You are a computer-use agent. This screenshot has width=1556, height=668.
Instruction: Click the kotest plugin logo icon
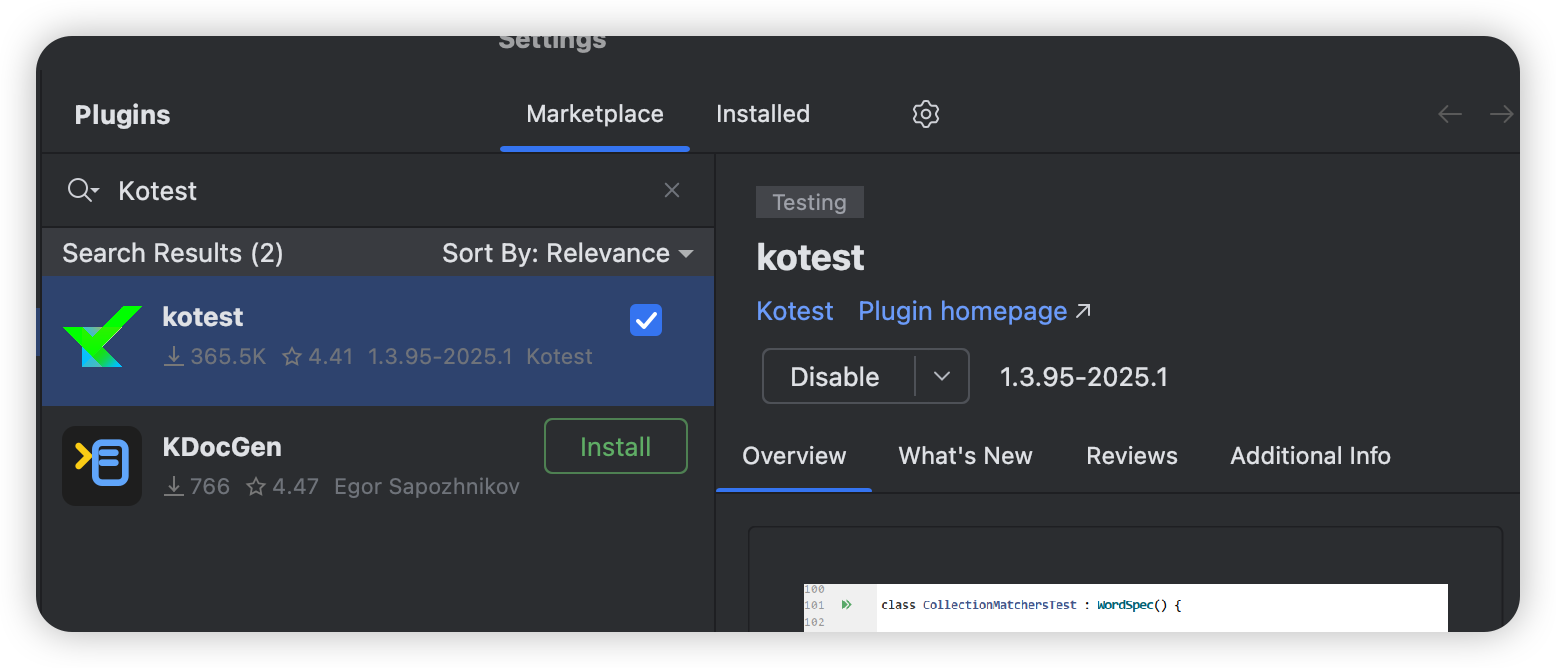[x=102, y=336]
